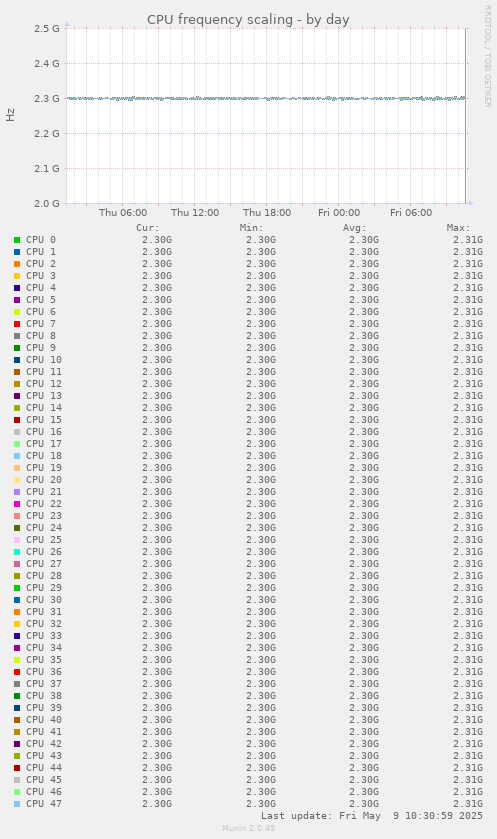Click the 'Avg:' column header
The width and height of the screenshot is (497, 839).
355,228
